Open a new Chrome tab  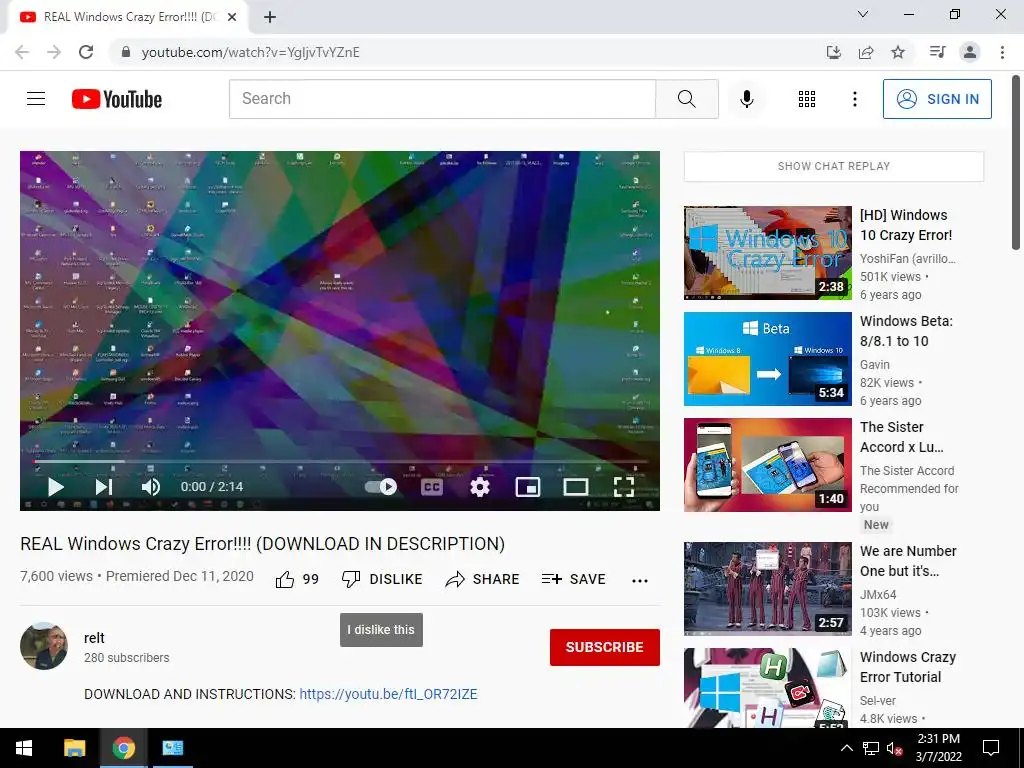[270, 18]
